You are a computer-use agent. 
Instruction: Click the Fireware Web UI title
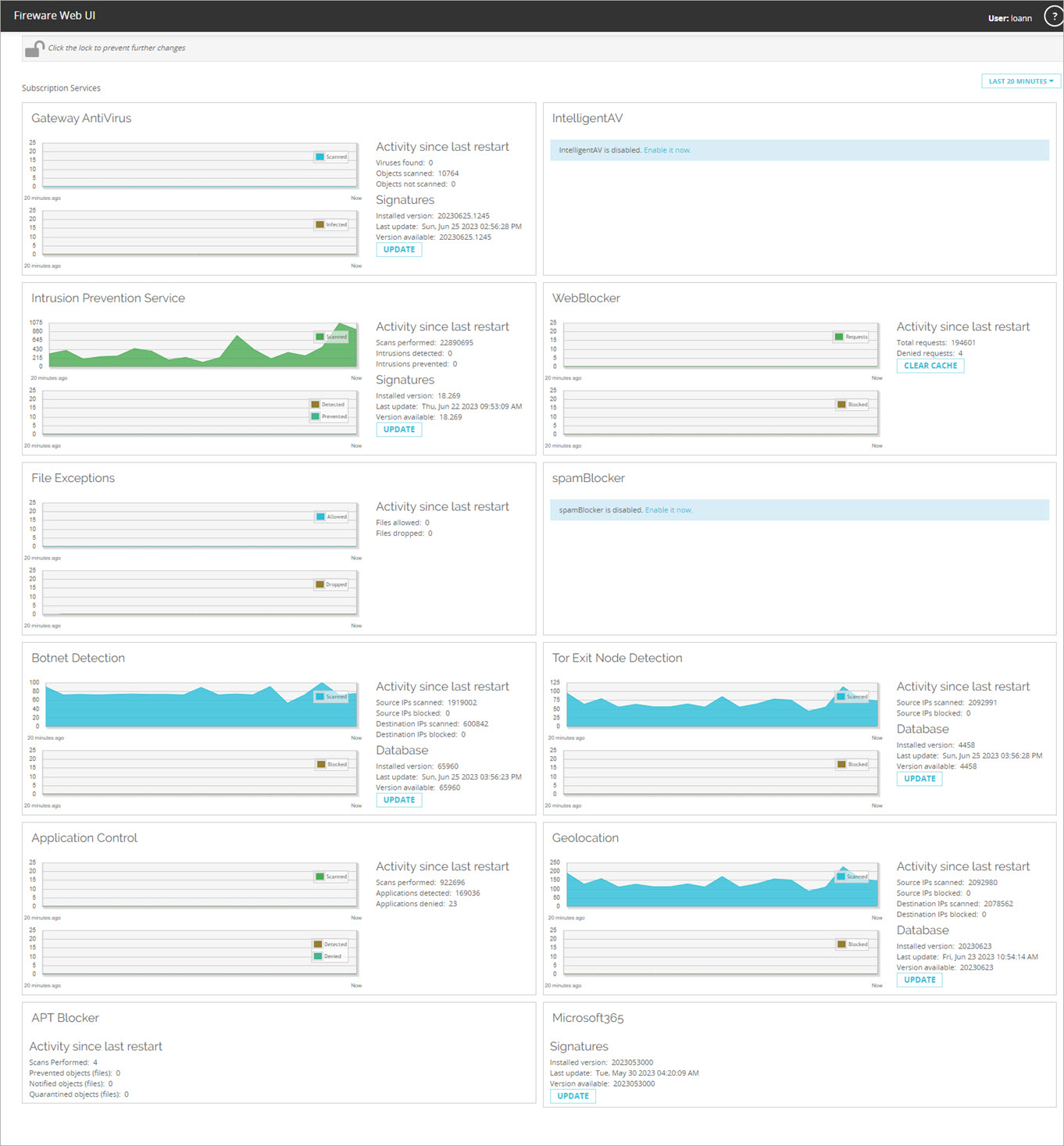point(55,16)
